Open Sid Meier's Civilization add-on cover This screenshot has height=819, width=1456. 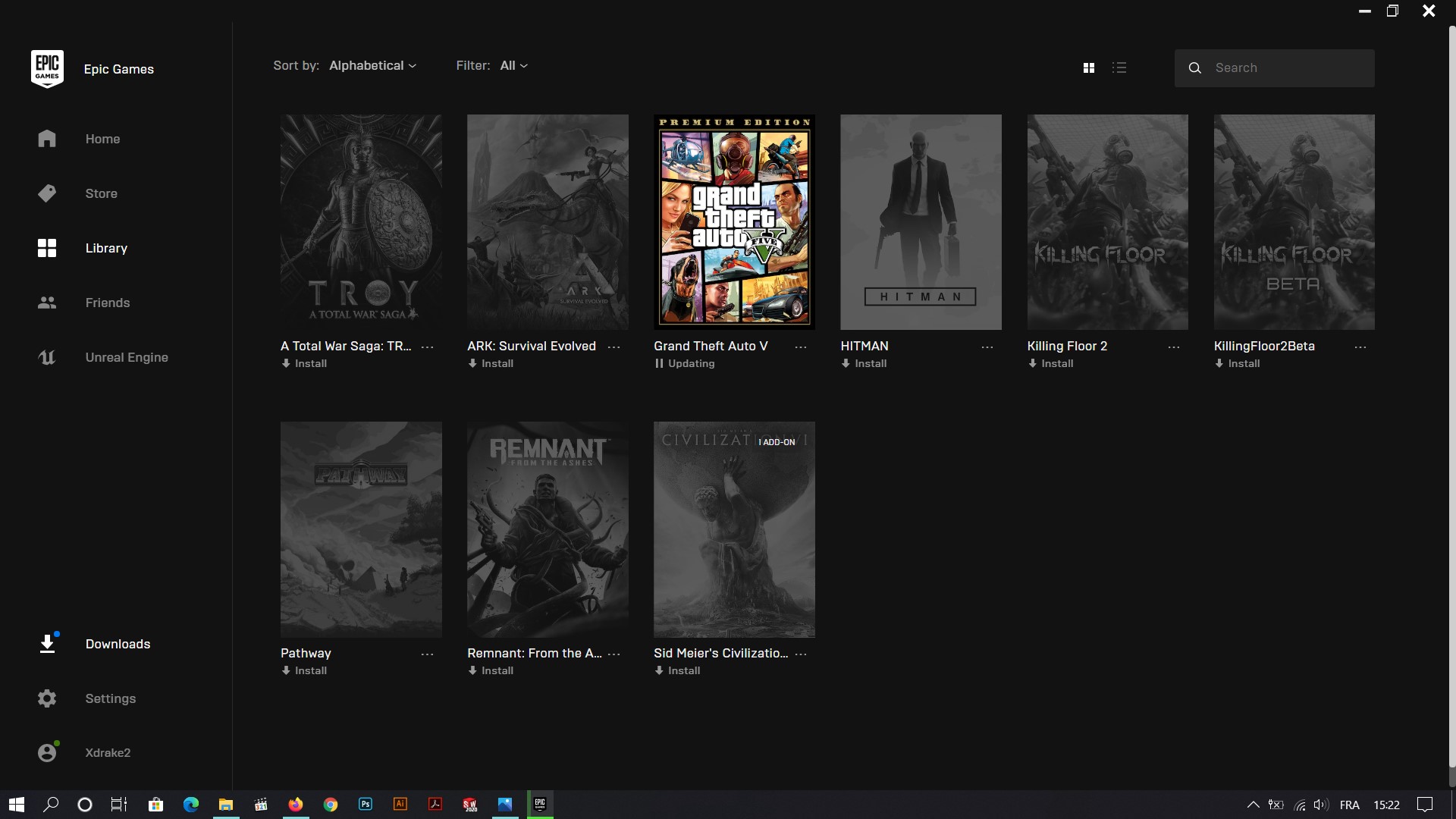point(734,529)
